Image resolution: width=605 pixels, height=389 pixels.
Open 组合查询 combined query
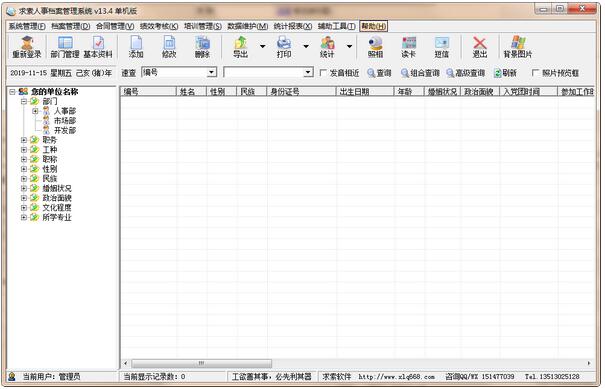tap(421, 73)
